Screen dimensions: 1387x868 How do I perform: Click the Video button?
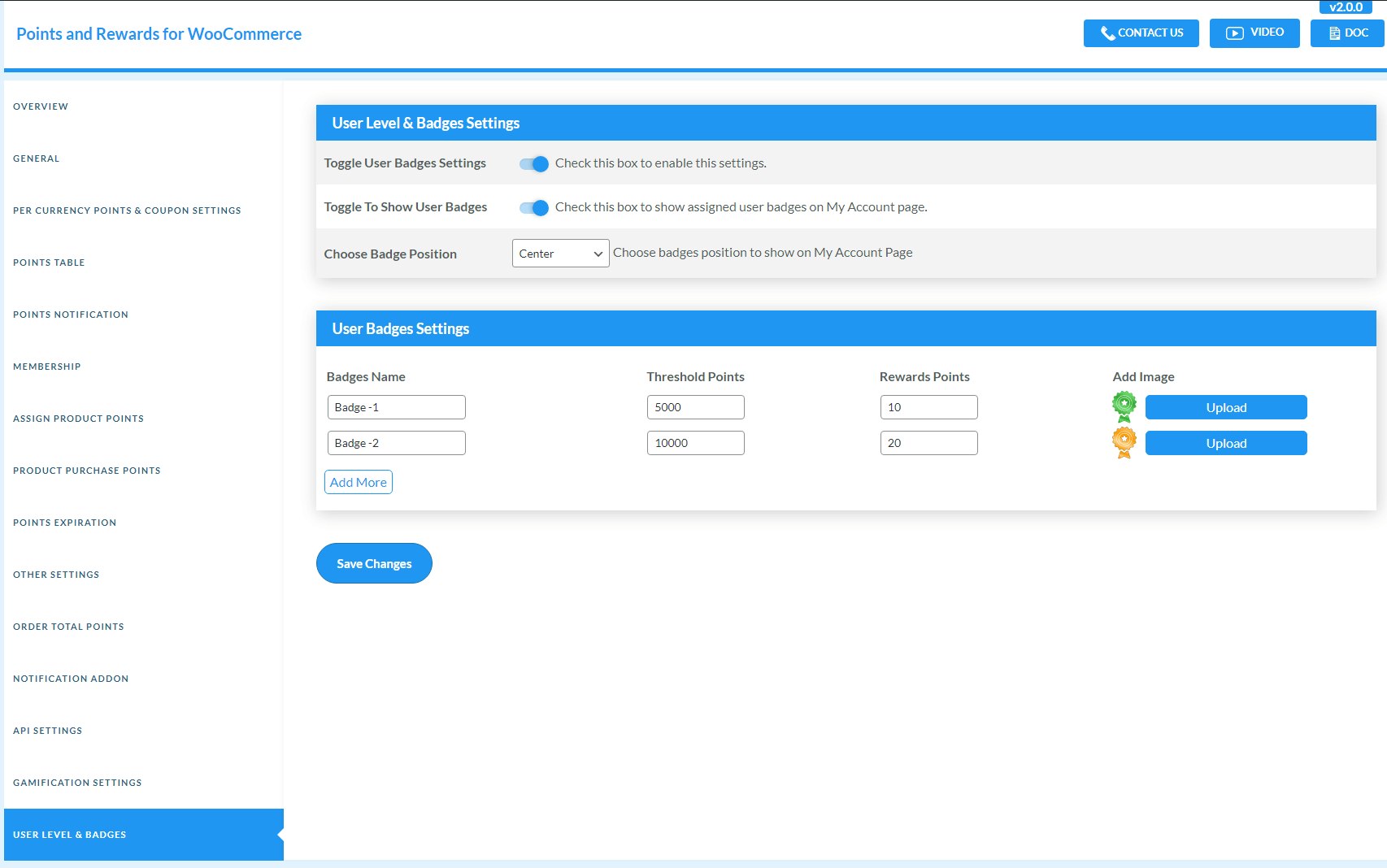(x=1254, y=33)
